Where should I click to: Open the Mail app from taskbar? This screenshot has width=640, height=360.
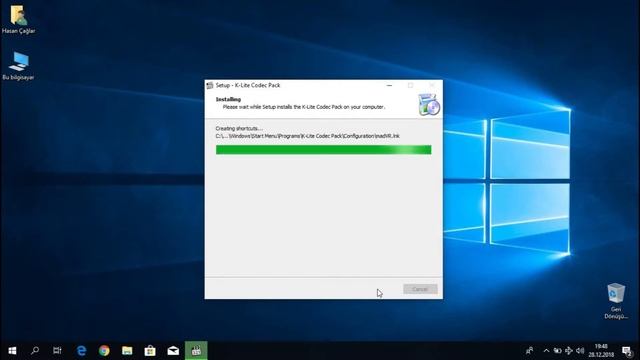click(173, 351)
